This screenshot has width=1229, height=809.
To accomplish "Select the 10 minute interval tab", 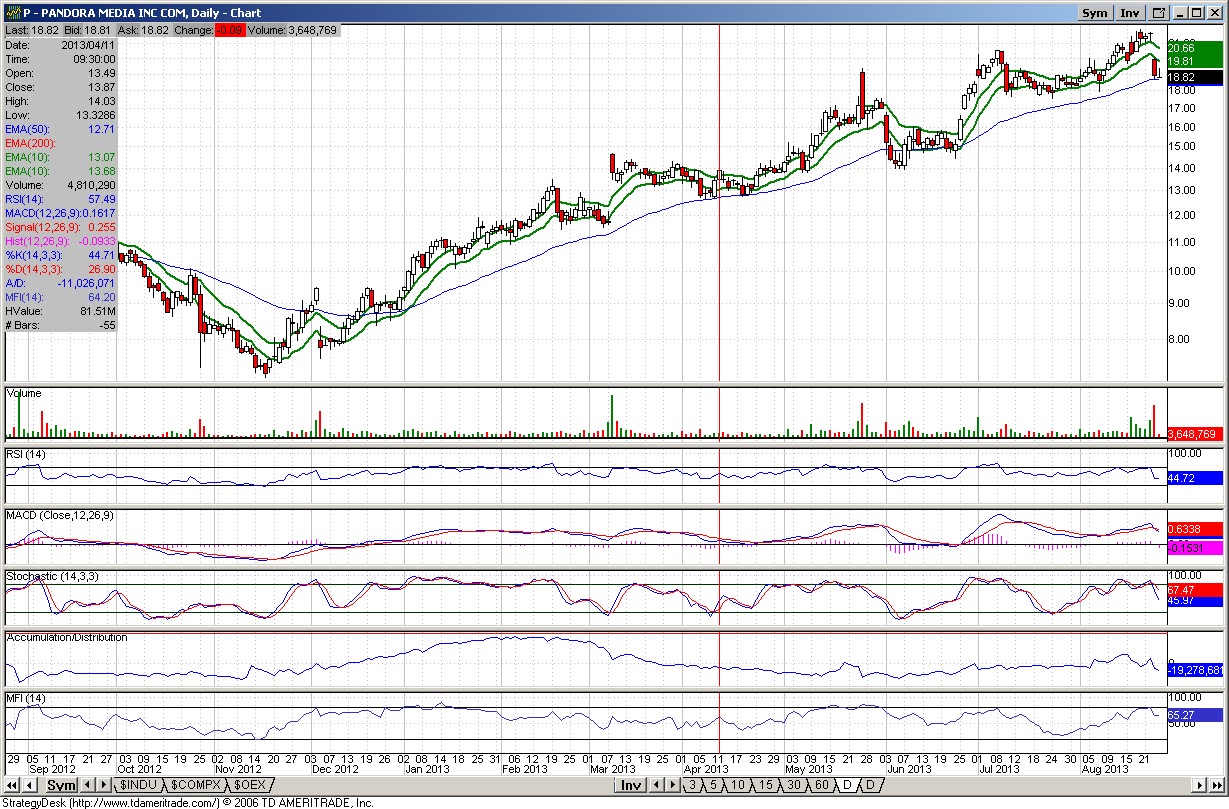I will click(x=737, y=785).
